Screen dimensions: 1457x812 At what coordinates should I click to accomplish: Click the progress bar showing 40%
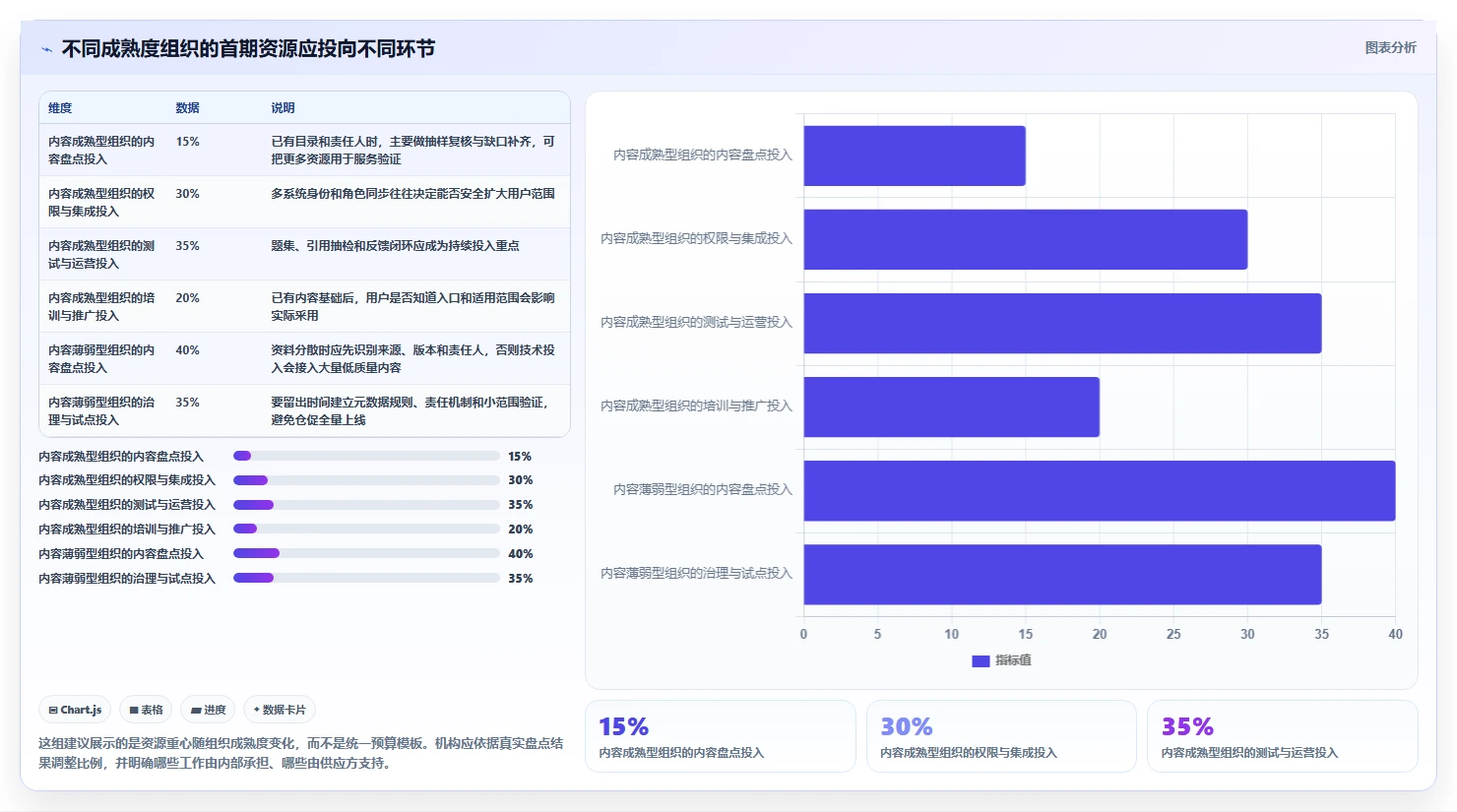click(366, 553)
